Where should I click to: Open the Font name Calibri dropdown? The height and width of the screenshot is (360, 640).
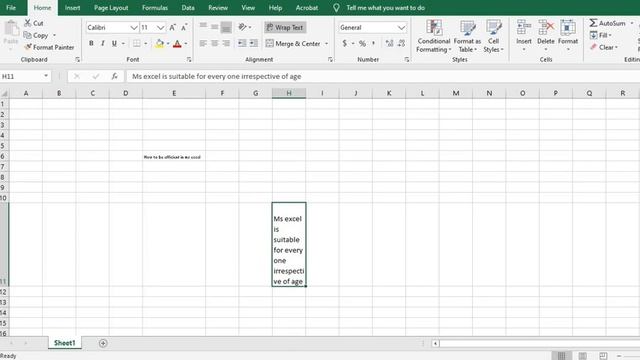pos(133,27)
